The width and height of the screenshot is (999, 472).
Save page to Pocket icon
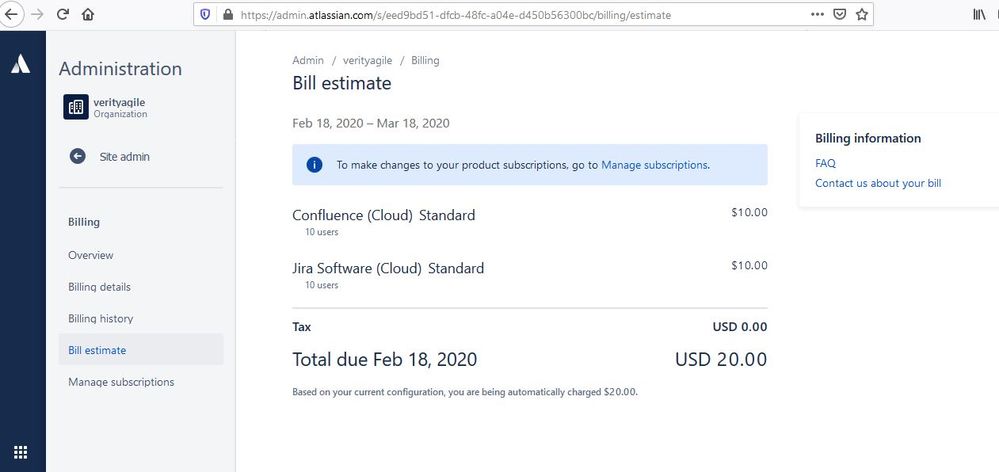point(840,14)
